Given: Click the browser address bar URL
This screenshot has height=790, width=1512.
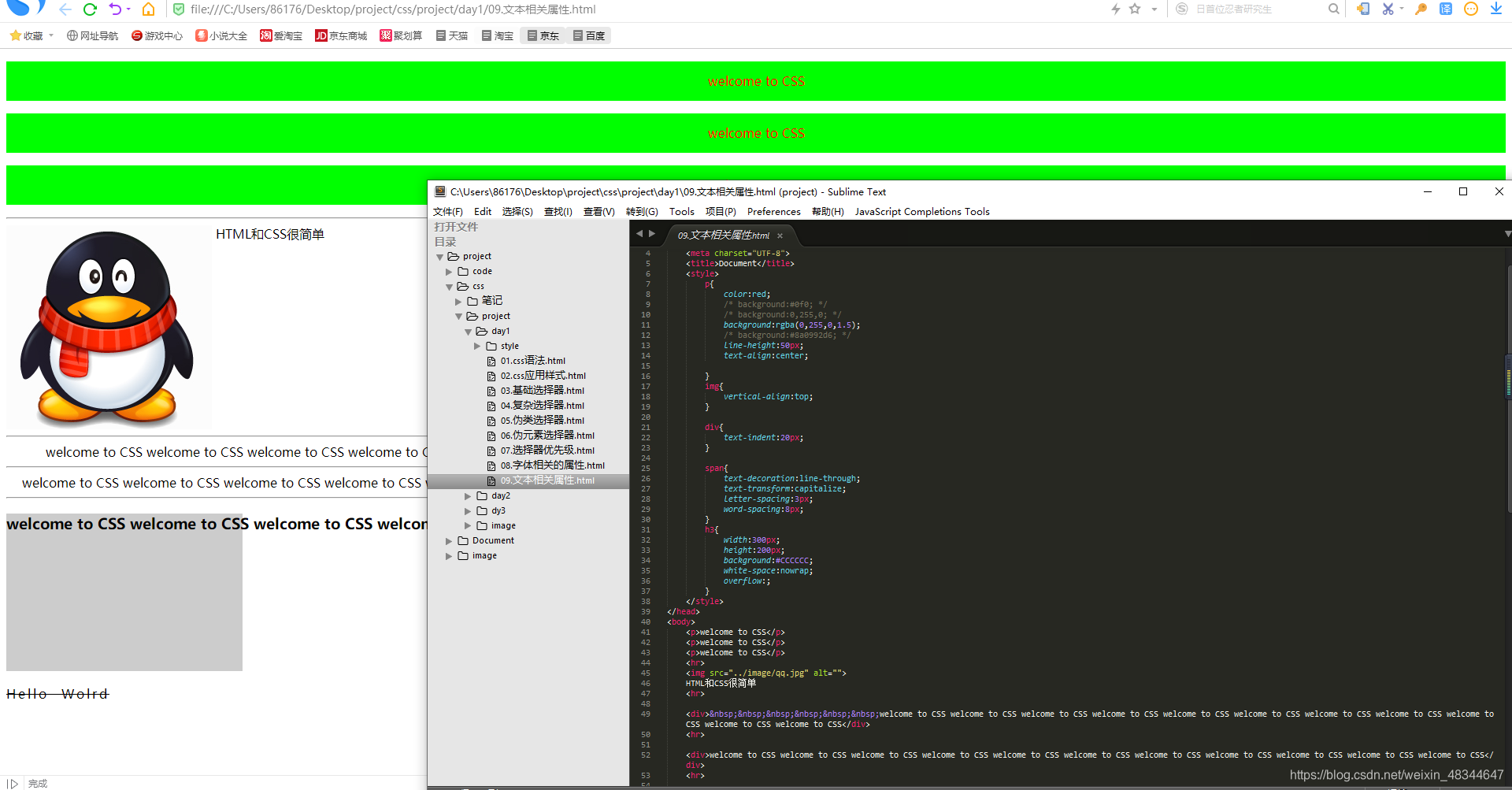Looking at the screenshot, I should tap(393, 9).
